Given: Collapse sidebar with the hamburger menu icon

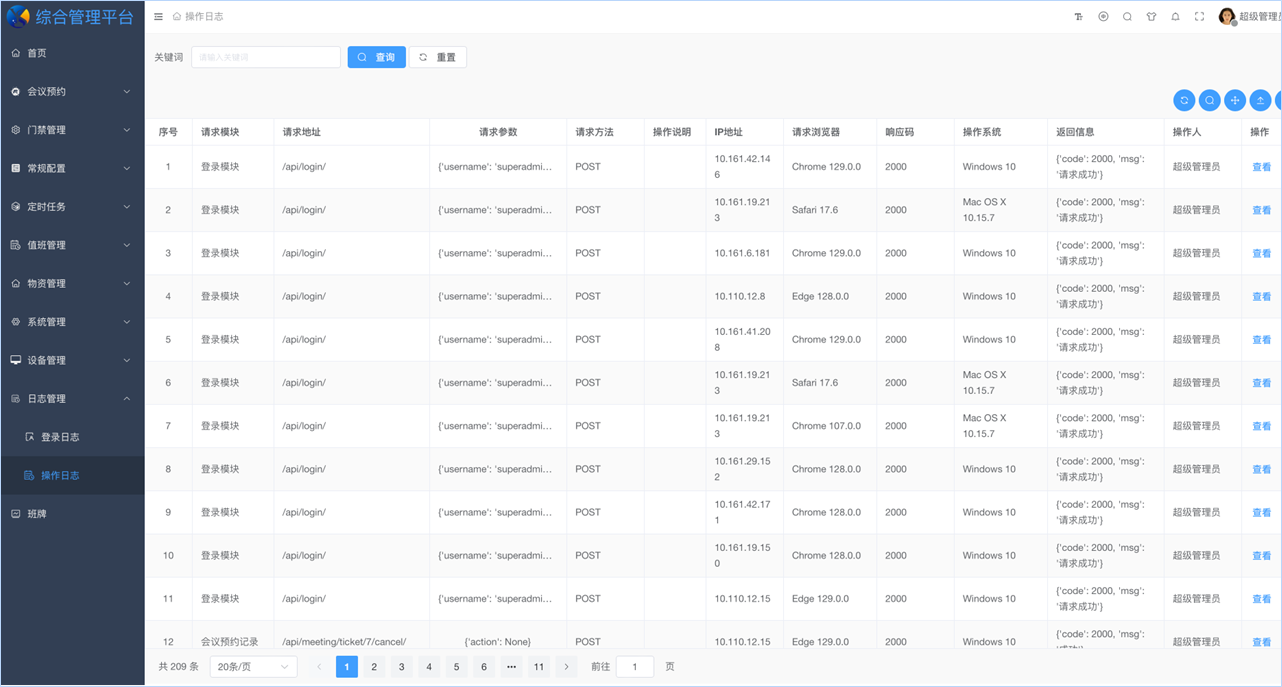Looking at the screenshot, I should (x=158, y=17).
